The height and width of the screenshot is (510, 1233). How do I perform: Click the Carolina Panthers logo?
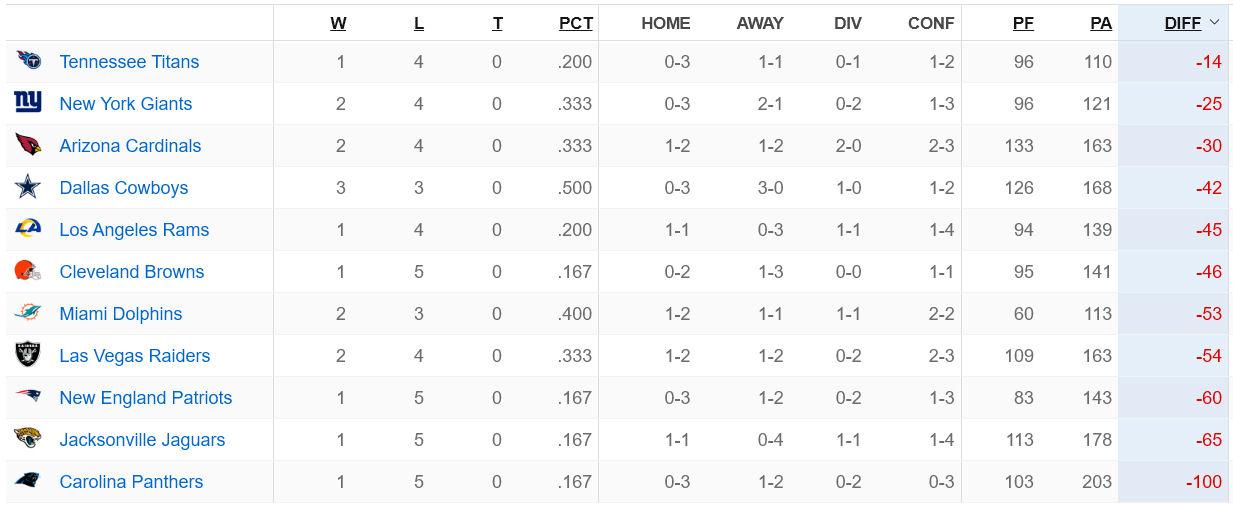pyautogui.click(x=29, y=481)
